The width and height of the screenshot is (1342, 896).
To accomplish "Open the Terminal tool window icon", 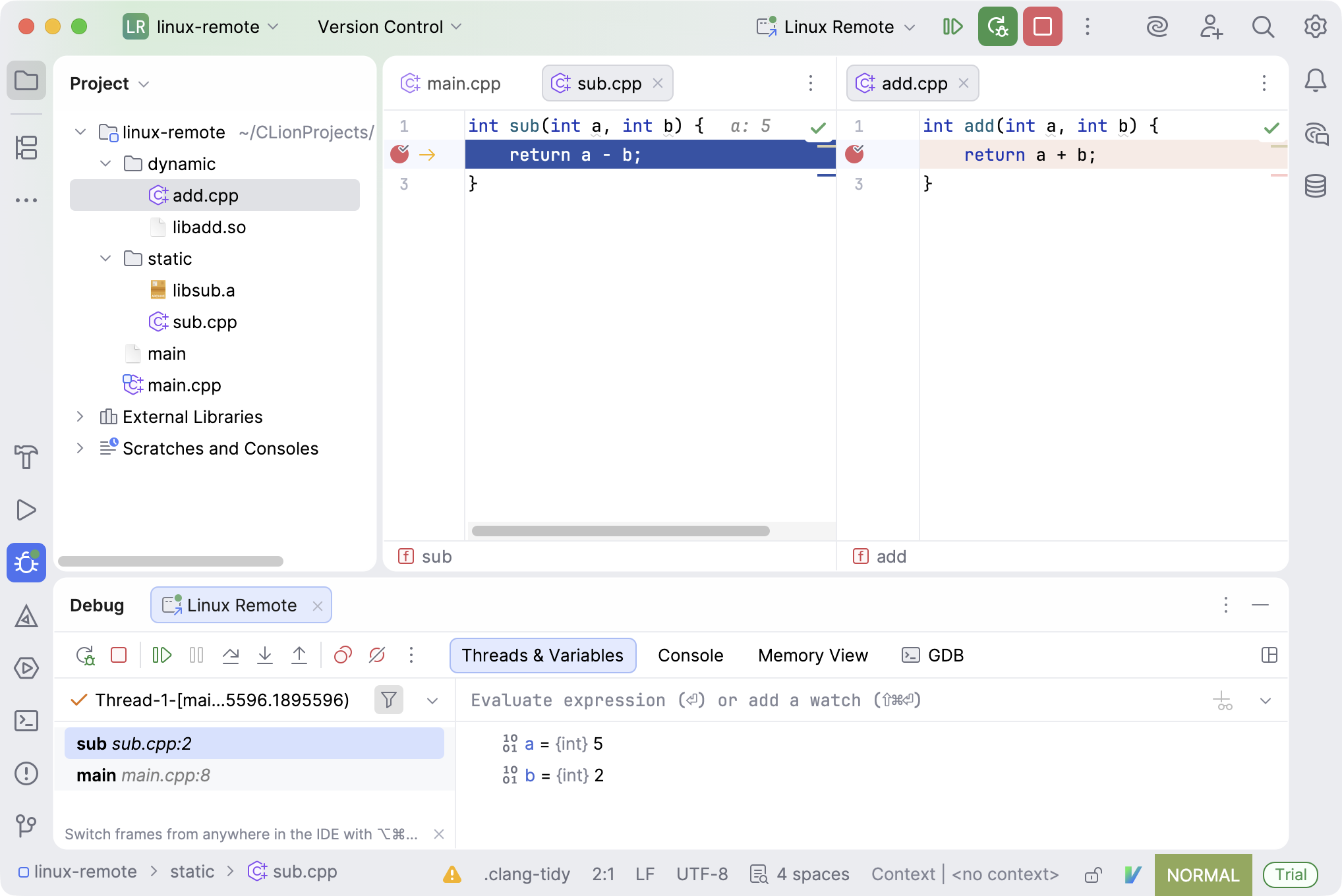I will [26, 721].
